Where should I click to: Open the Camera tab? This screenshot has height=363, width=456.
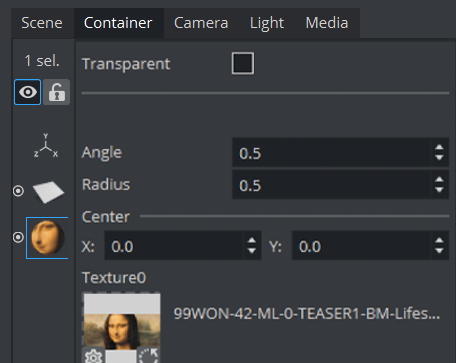coord(201,23)
